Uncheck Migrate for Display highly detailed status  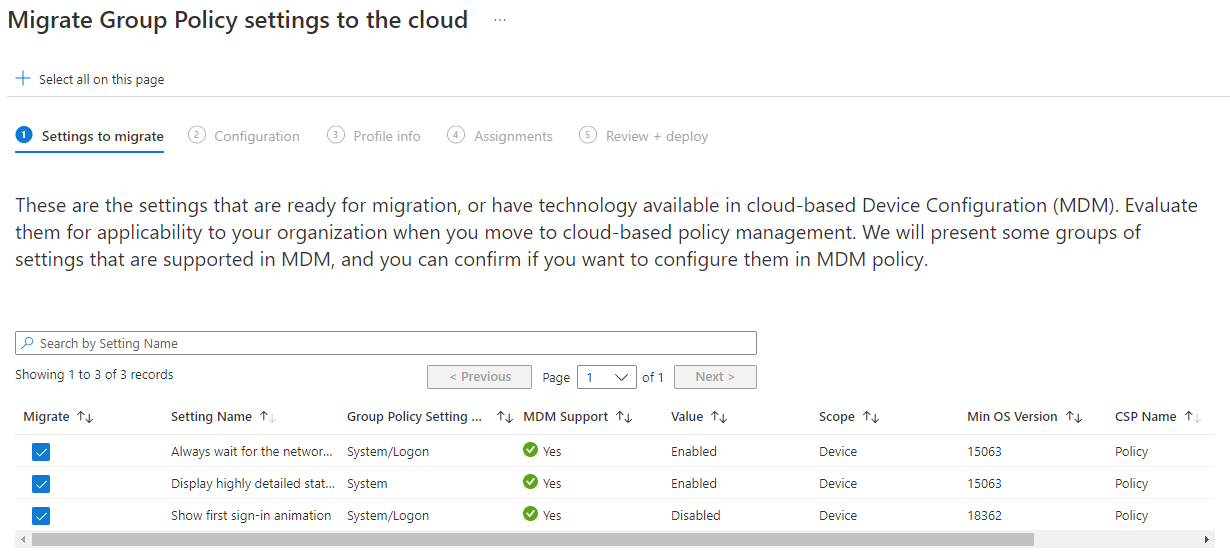pyautogui.click(x=41, y=484)
